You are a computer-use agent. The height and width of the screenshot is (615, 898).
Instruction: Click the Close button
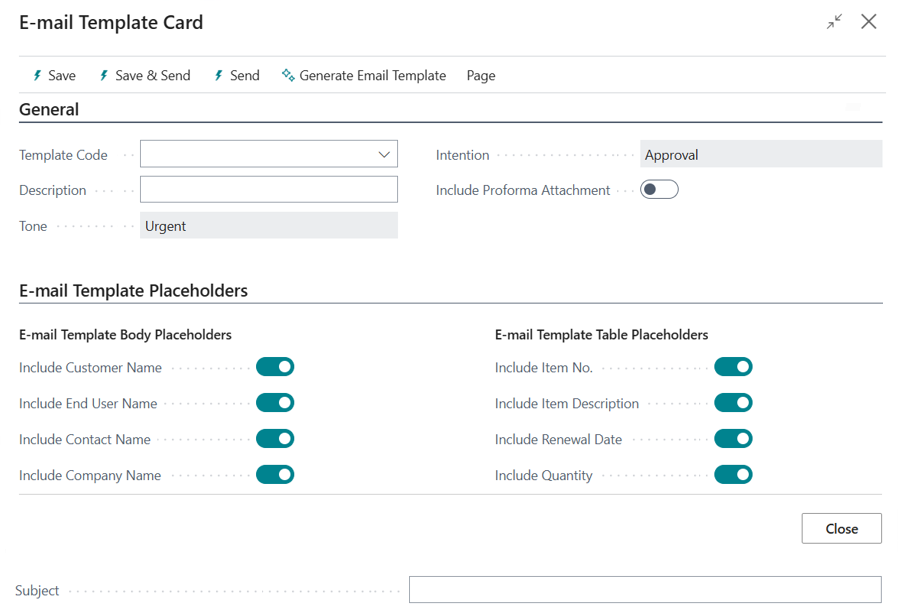(841, 528)
